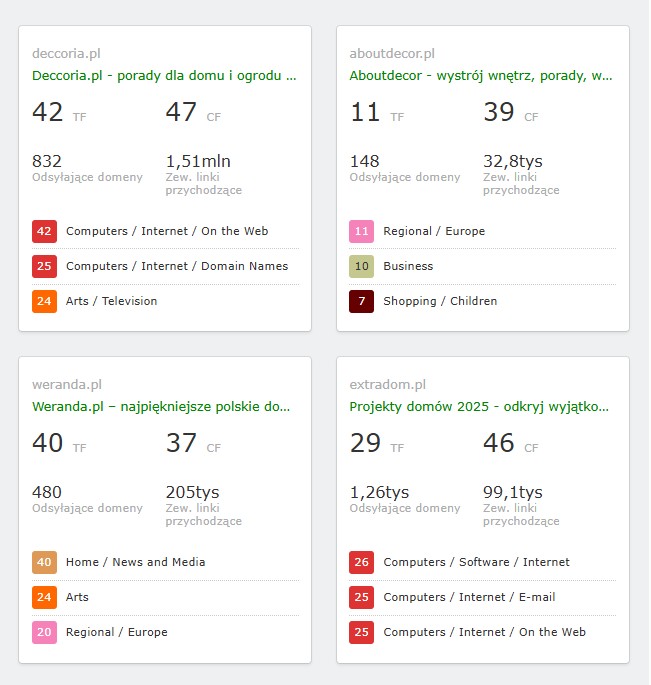Click the pink 20 Regional / Europe badge
Screen dimensions: 651x685
(44, 632)
